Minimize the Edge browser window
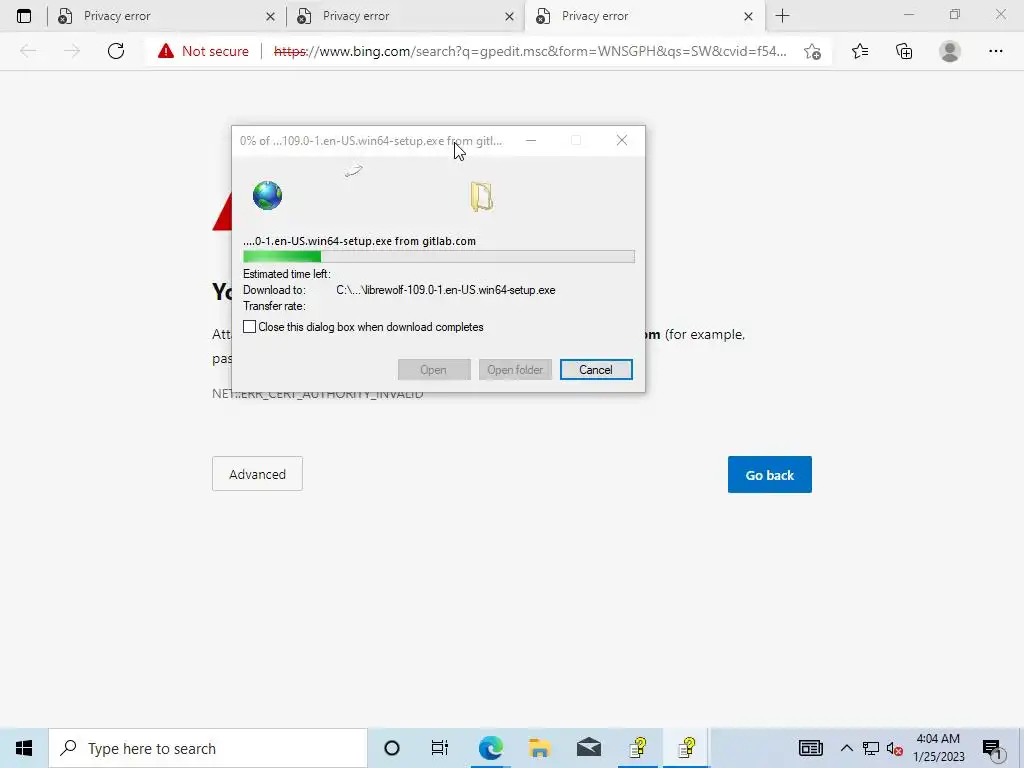Viewport: 1024px width, 768px height. click(908, 14)
